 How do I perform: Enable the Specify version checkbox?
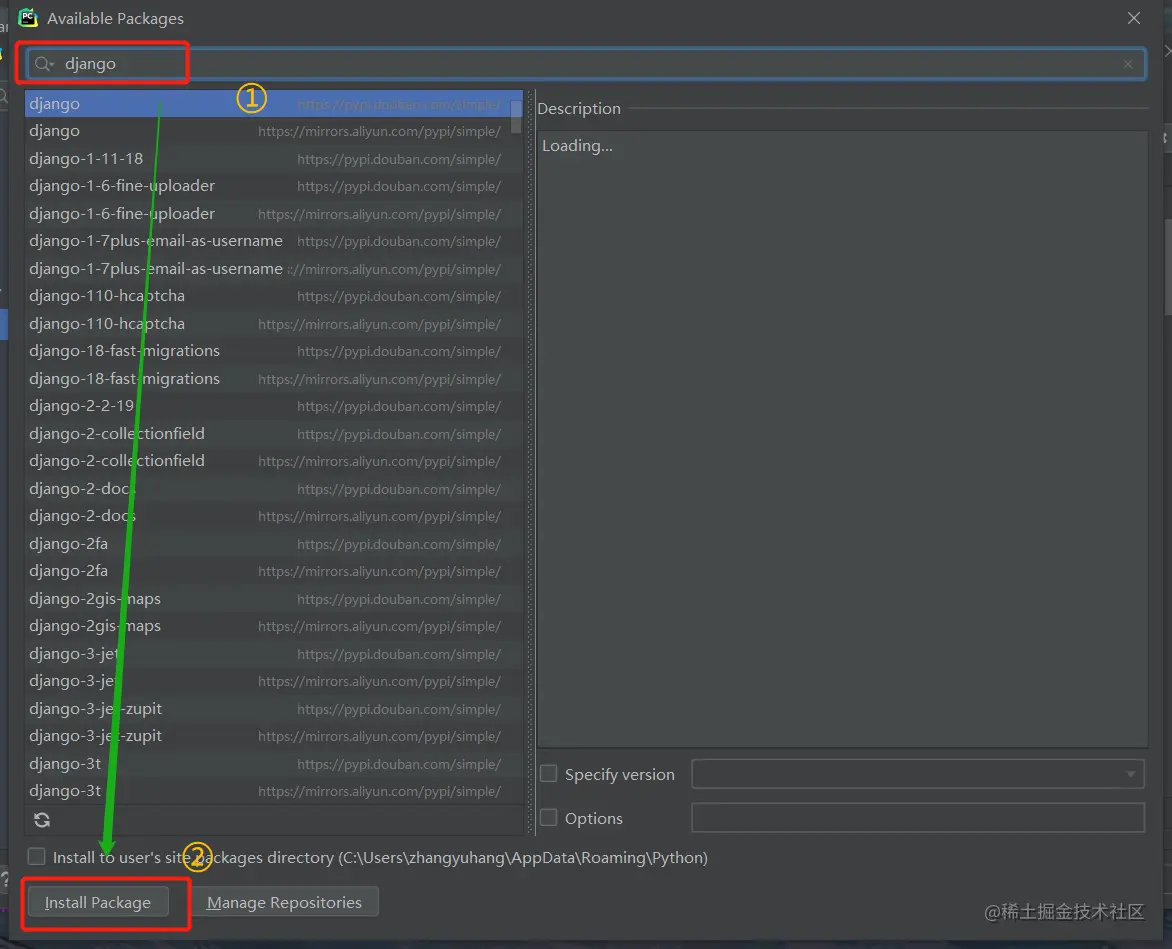[x=549, y=774]
